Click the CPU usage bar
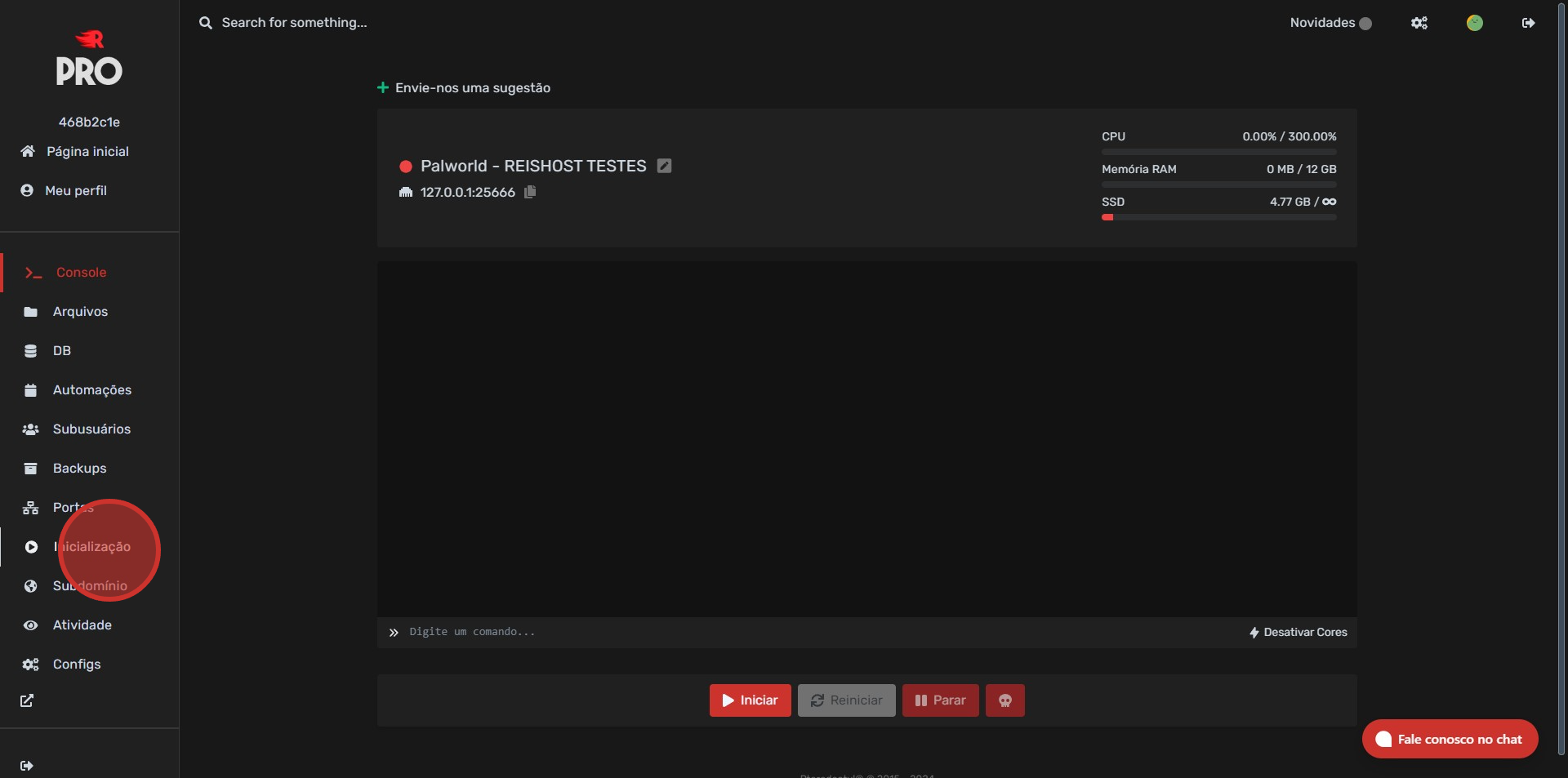The image size is (1568, 778). (1219, 152)
